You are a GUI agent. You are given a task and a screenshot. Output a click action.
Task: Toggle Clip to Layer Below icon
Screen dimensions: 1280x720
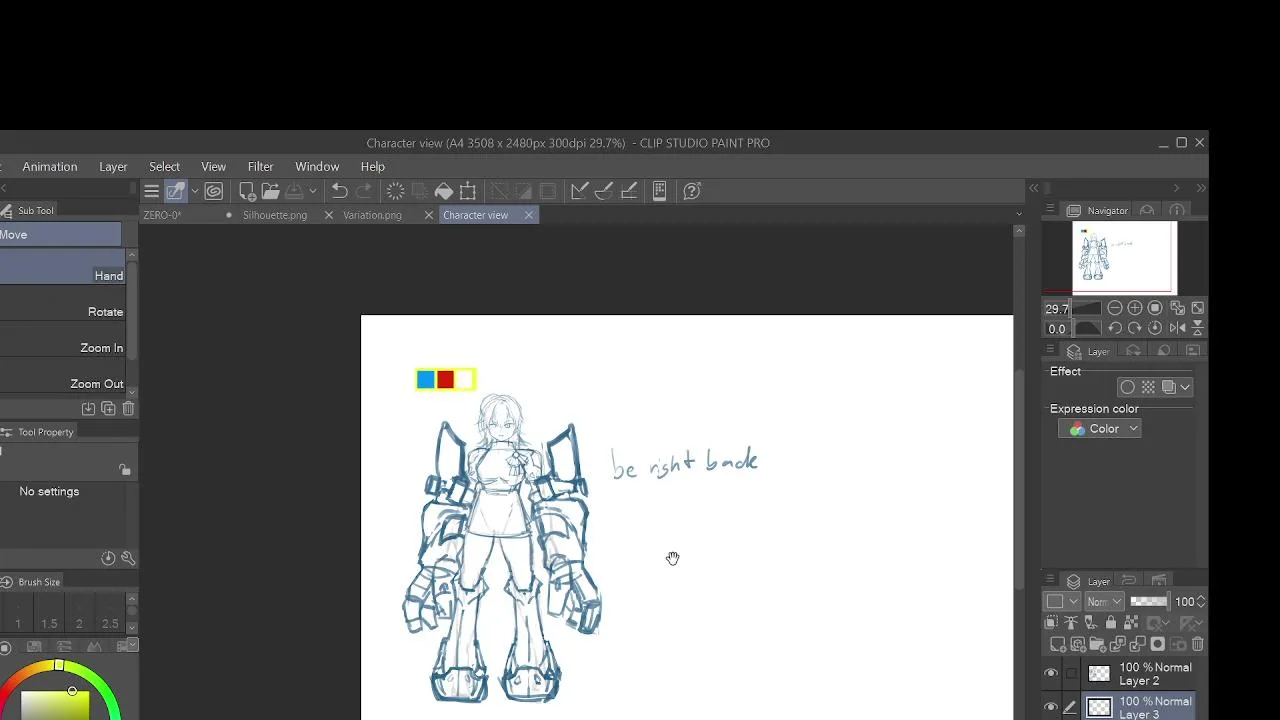click(1051, 623)
